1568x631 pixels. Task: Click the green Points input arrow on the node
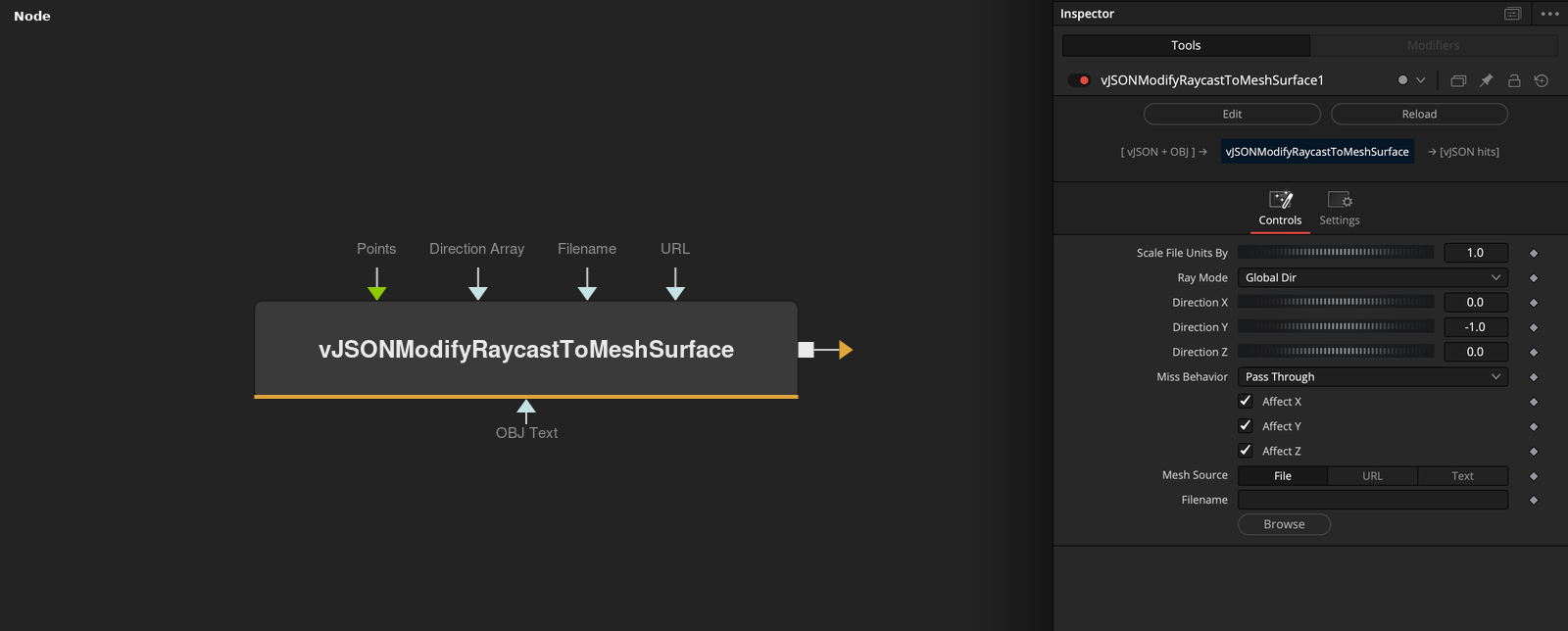(377, 292)
